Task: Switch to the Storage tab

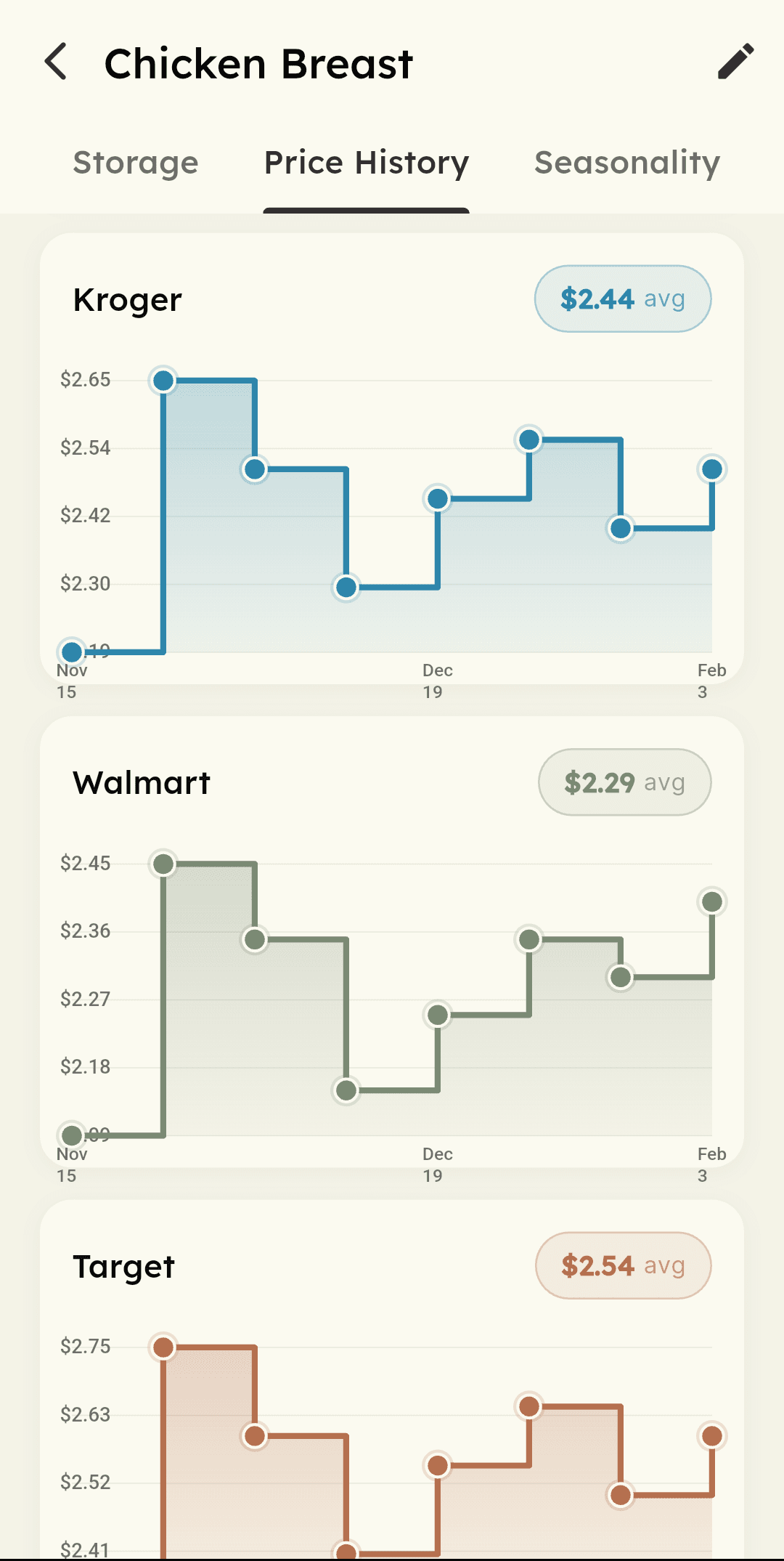Action: click(x=136, y=163)
